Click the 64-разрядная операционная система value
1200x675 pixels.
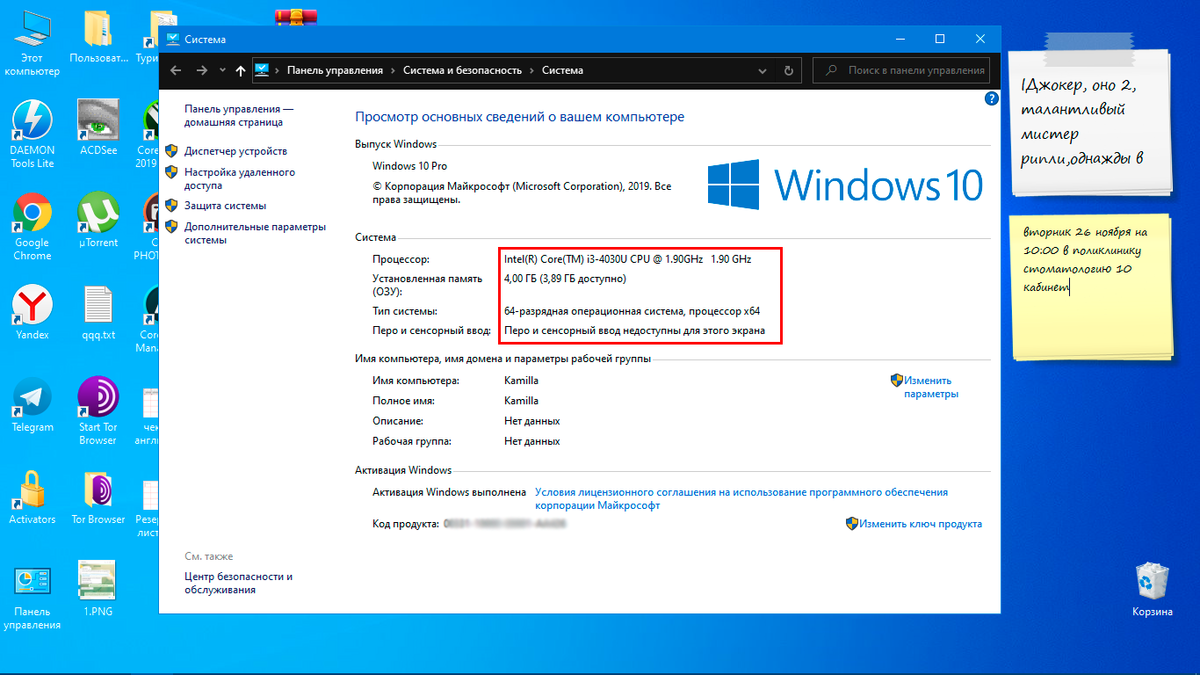tap(632, 311)
